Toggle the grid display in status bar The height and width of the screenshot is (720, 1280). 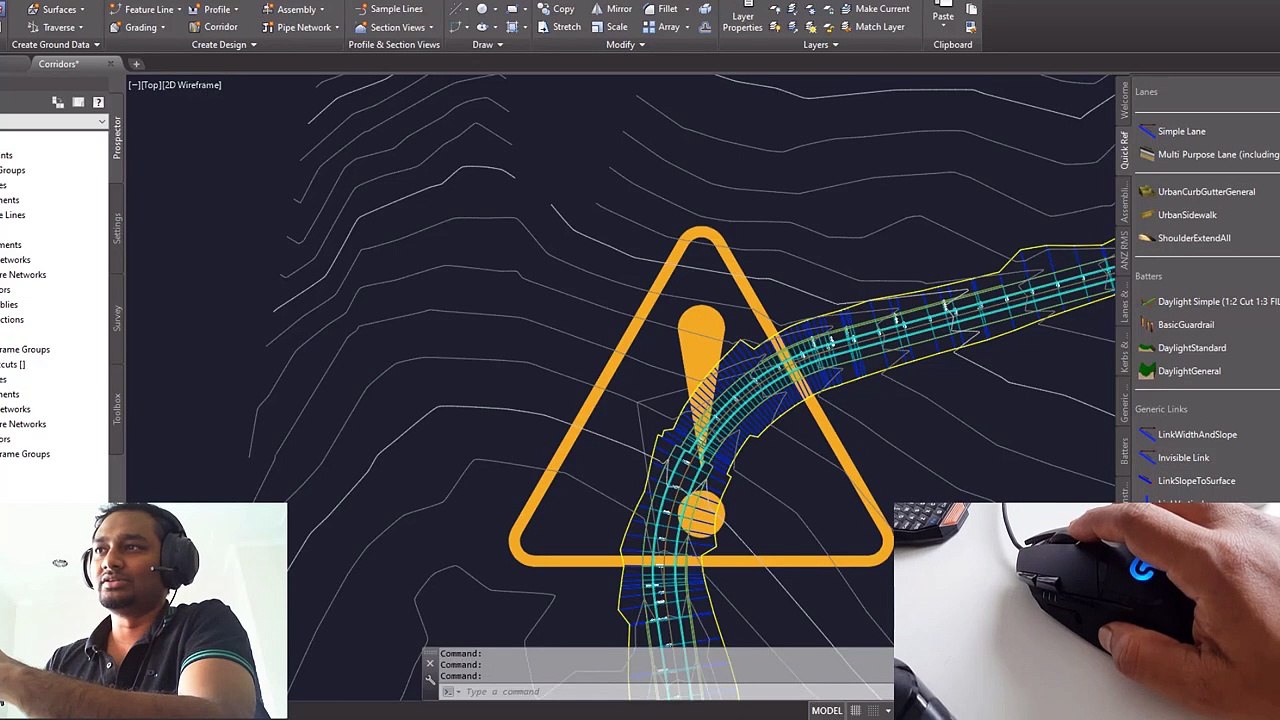tap(856, 710)
